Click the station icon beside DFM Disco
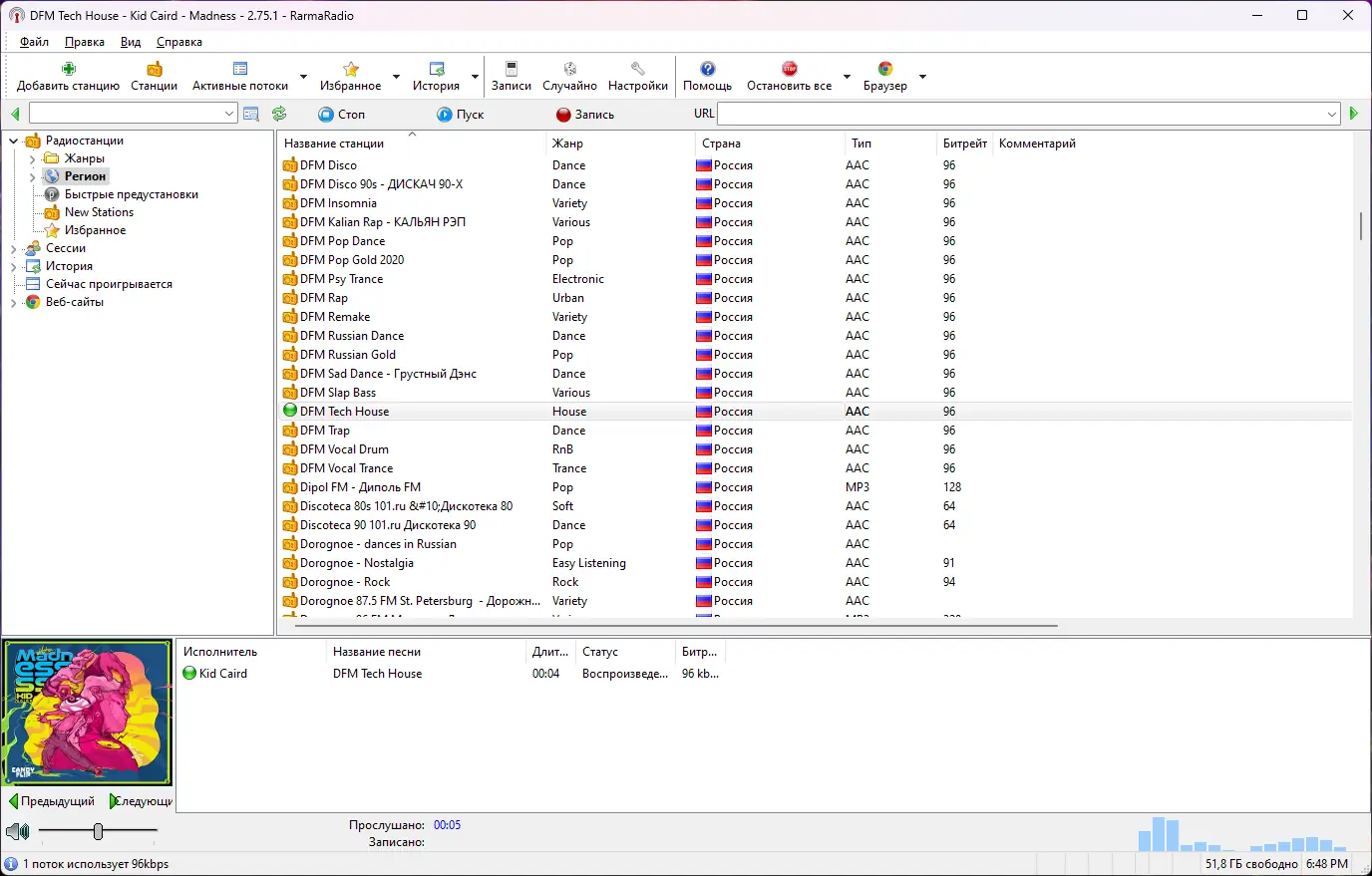Screen dimensions: 1372x876 point(290,165)
